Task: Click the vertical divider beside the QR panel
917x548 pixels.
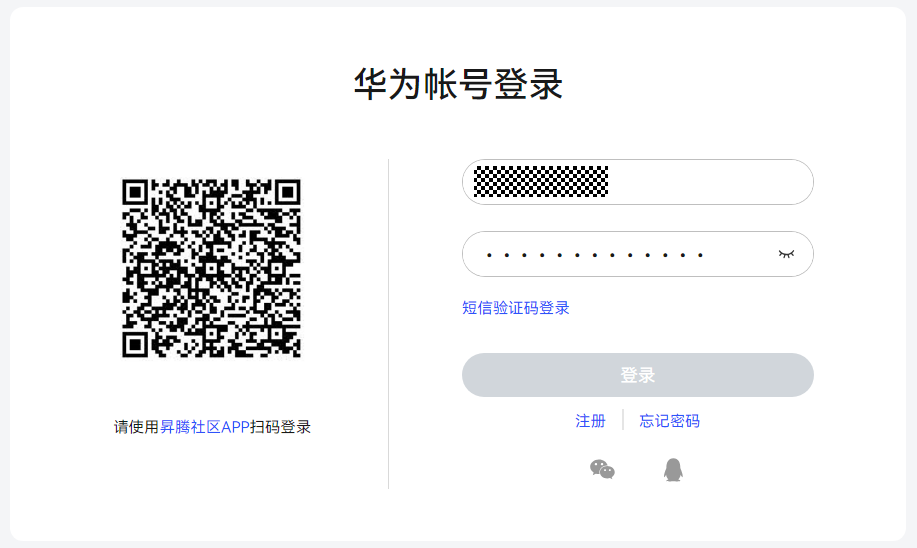Action: (x=388, y=323)
